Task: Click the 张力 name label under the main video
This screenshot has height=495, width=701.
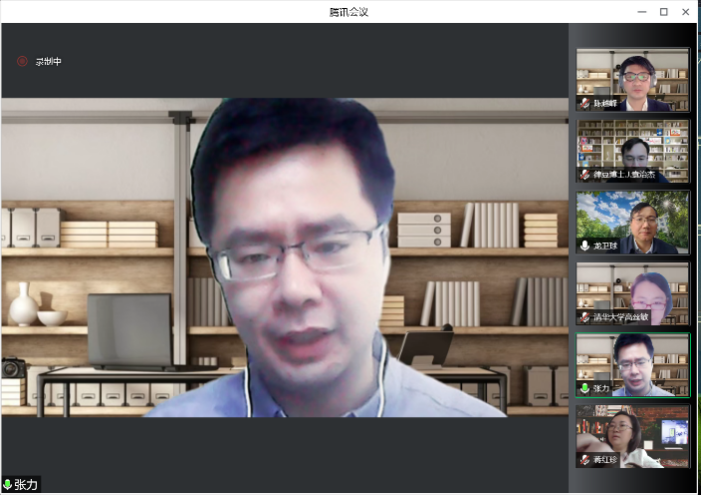Action: (26, 485)
